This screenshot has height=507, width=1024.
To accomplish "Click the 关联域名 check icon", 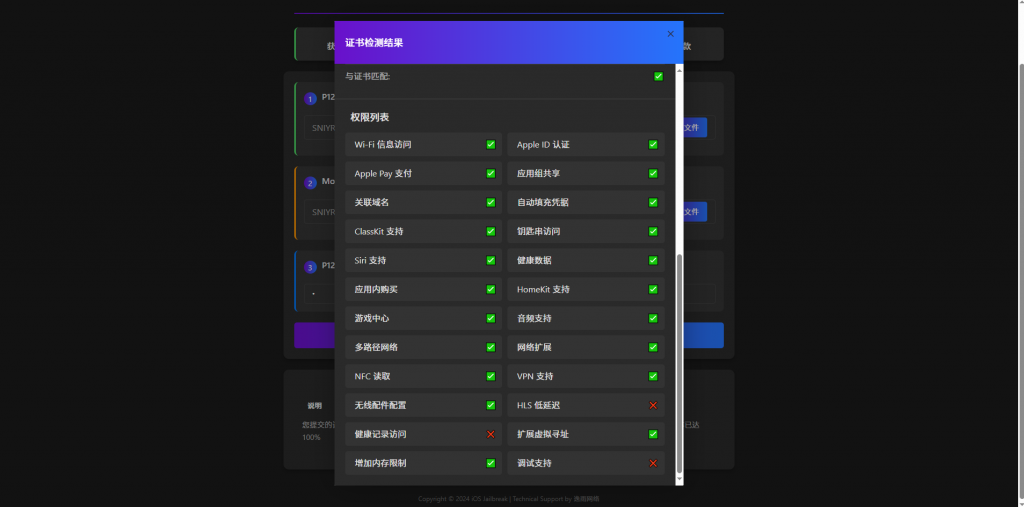I will [x=490, y=203].
